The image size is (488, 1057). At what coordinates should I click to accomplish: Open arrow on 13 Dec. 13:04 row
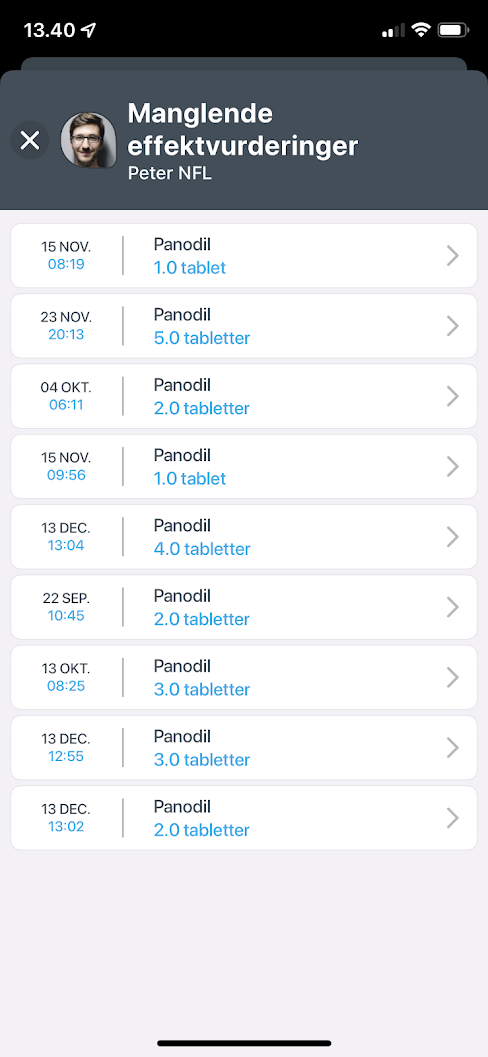pos(453,537)
